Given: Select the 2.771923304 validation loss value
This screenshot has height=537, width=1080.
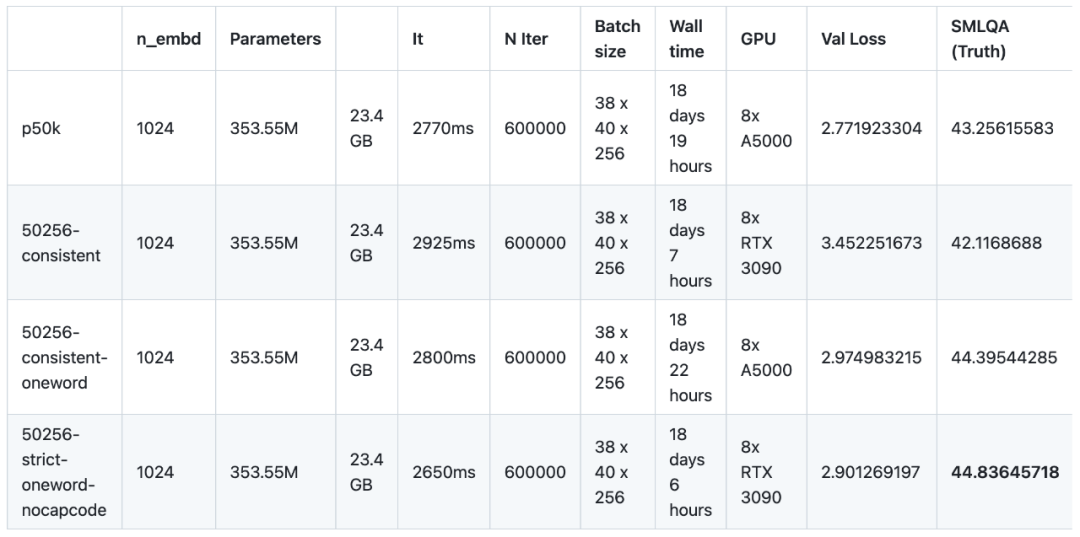Looking at the screenshot, I should 871,128.
